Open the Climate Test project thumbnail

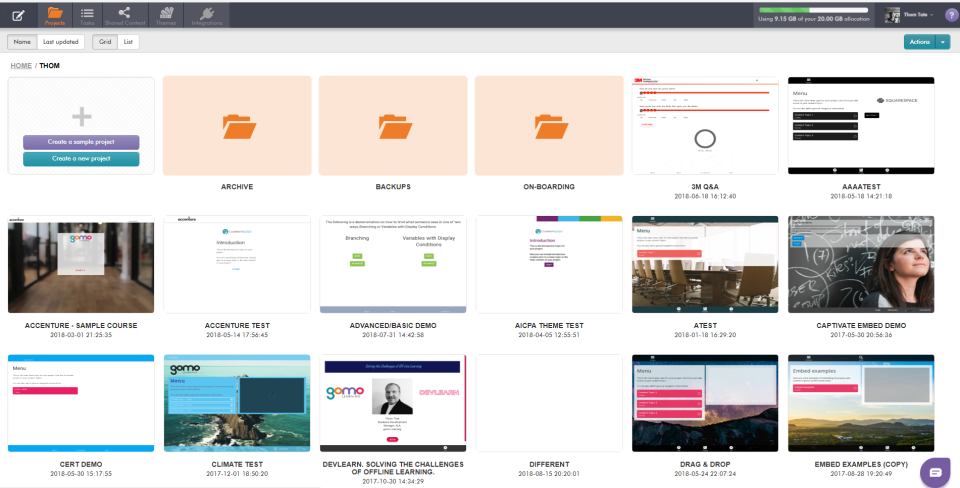(x=237, y=403)
